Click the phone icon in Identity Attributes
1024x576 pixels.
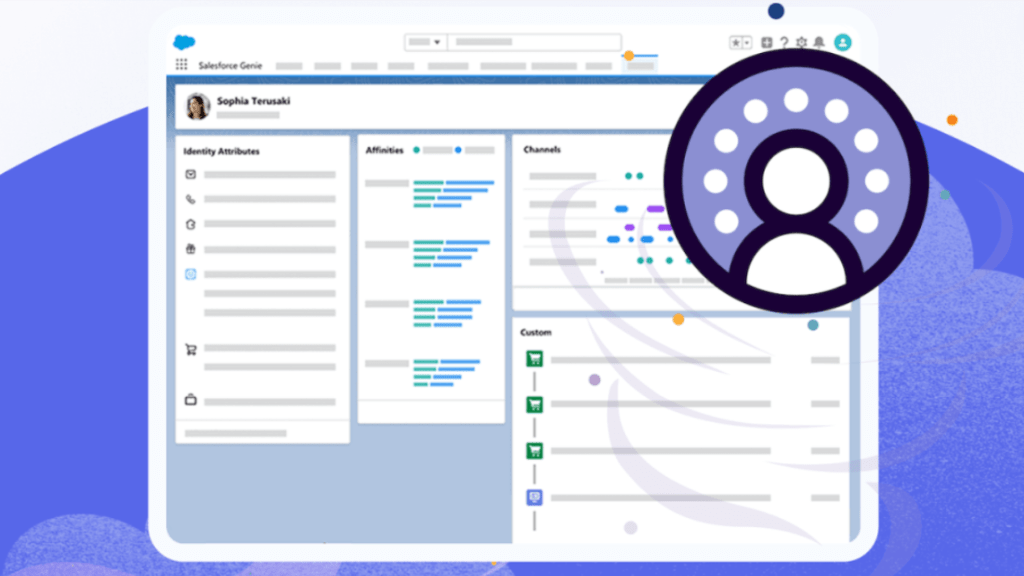coord(190,199)
